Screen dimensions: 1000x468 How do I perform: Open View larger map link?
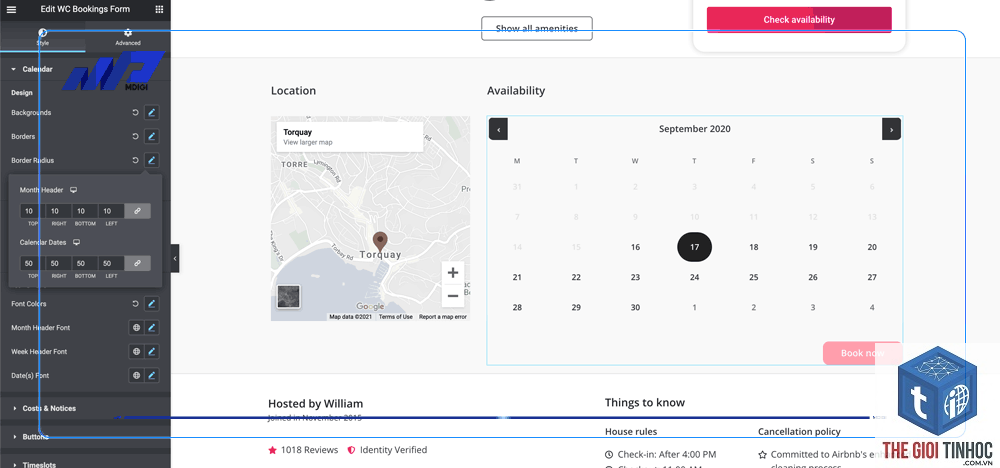click(x=307, y=142)
